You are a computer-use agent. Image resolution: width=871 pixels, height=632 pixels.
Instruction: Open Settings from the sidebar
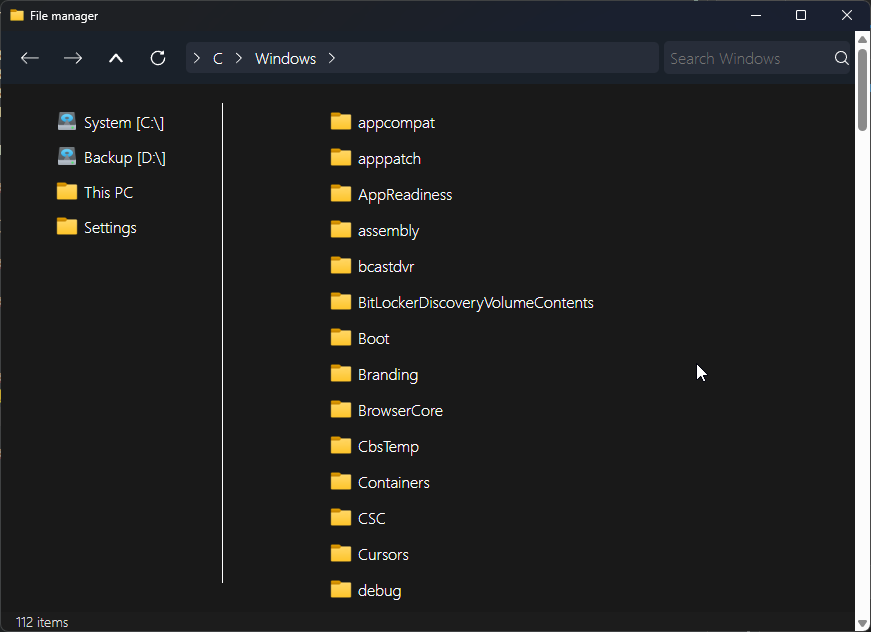tap(97, 228)
